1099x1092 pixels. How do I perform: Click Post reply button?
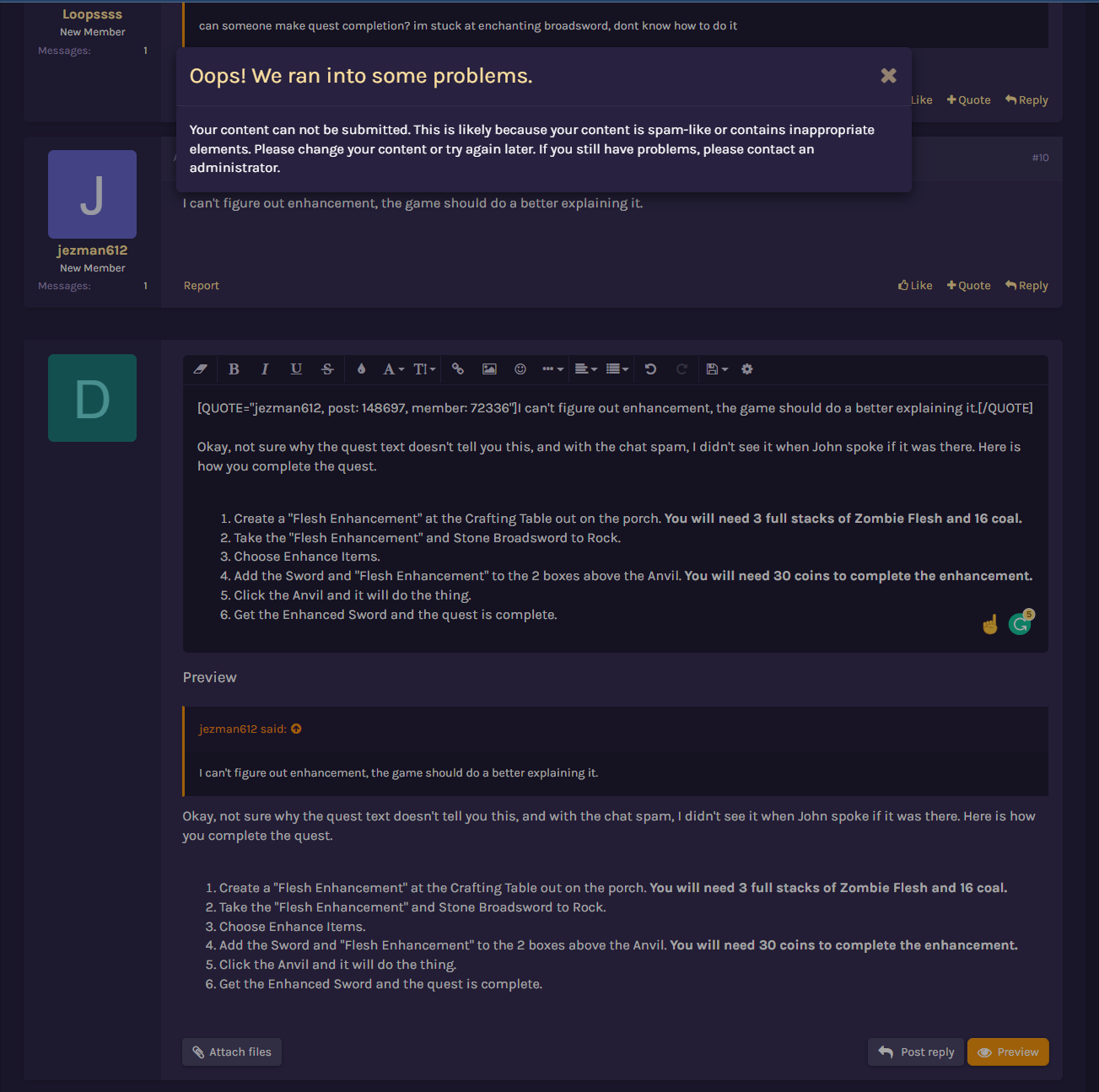click(916, 1052)
